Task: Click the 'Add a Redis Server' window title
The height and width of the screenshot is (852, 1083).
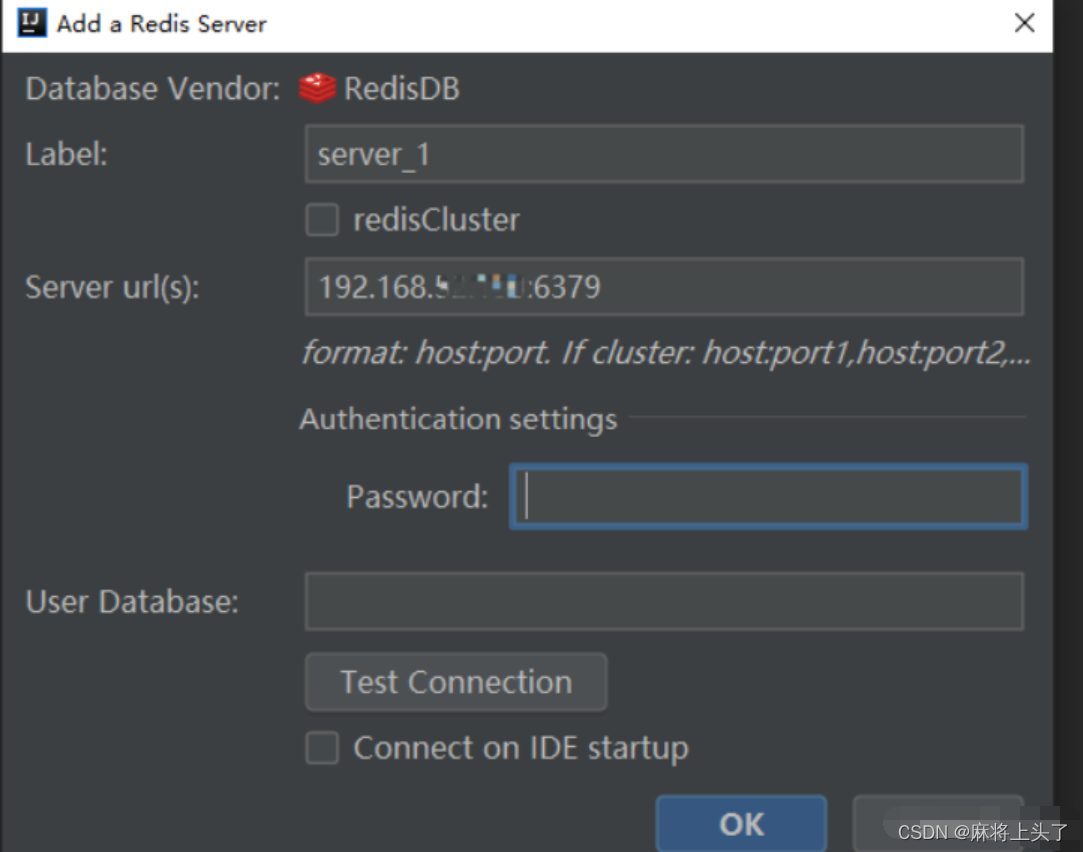Action: pos(162,23)
